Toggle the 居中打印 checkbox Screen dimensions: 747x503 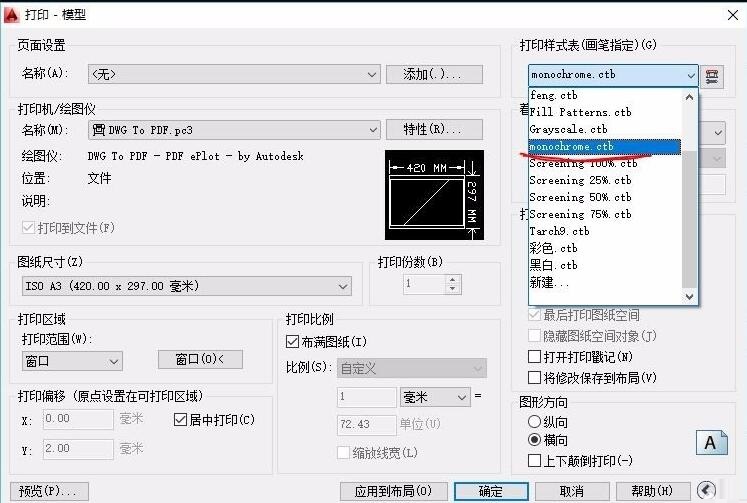click(180, 420)
